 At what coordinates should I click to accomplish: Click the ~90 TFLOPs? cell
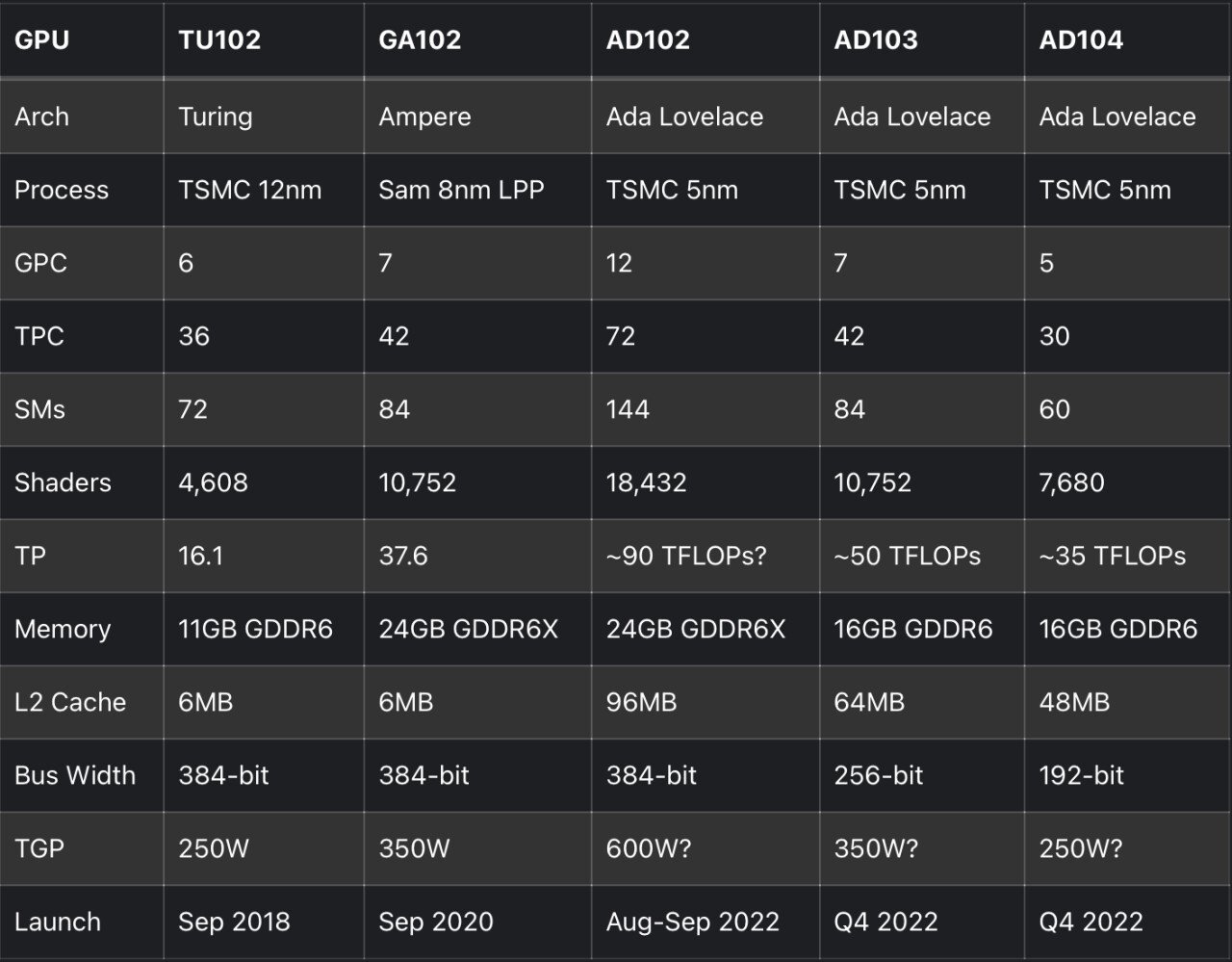686,556
